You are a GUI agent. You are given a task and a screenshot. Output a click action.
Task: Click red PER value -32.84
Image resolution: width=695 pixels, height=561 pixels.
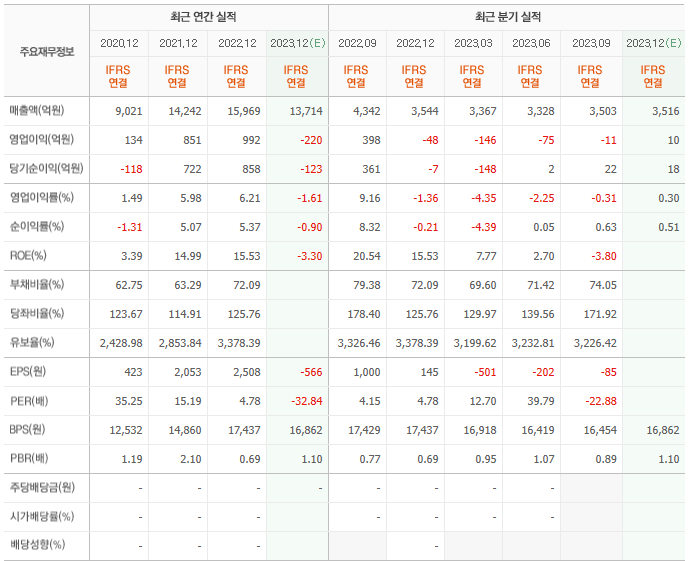(307, 401)
